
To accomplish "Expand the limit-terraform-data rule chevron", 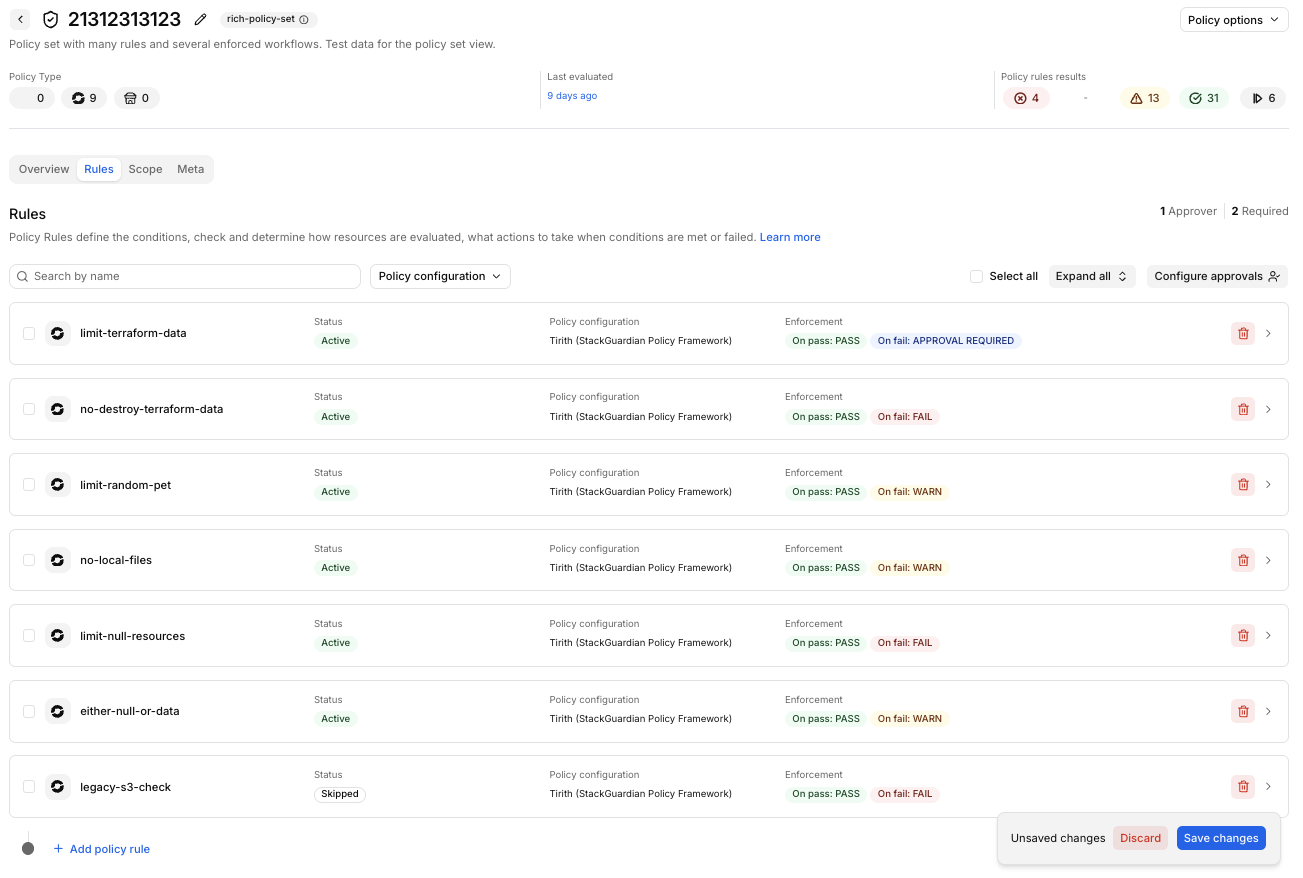I will [1268, 333].
